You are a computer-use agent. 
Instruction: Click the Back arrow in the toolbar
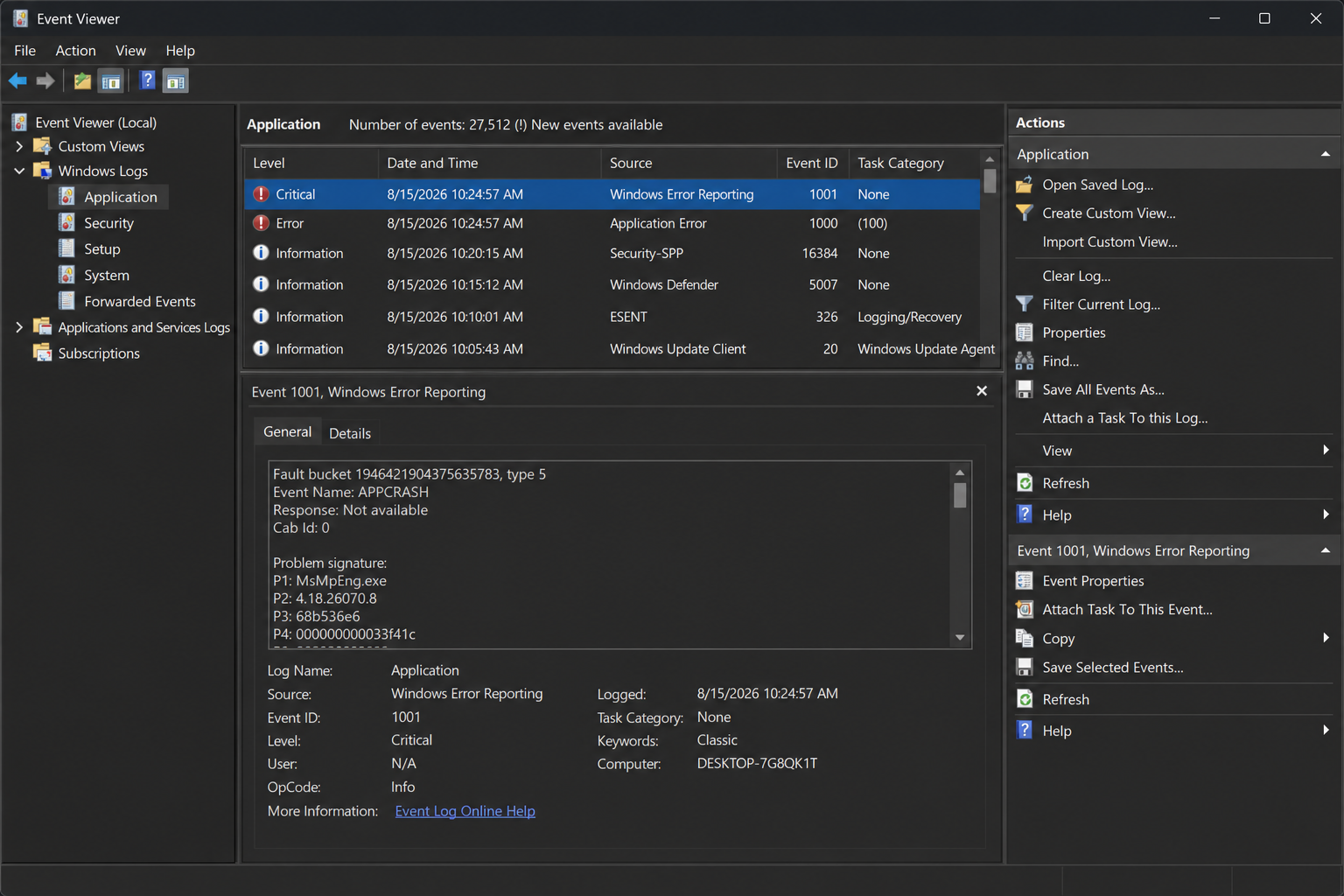pos(17,81)
